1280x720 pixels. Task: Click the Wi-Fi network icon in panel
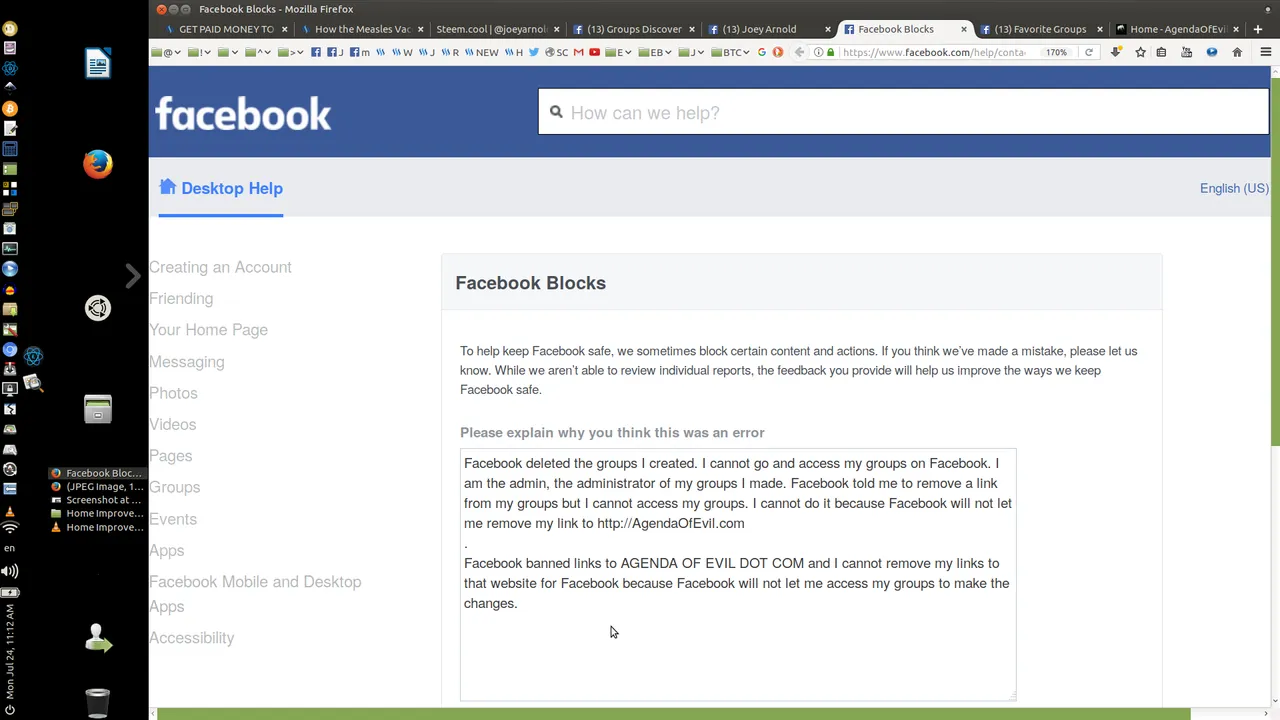pyautogui.click(x=10, y=528)
